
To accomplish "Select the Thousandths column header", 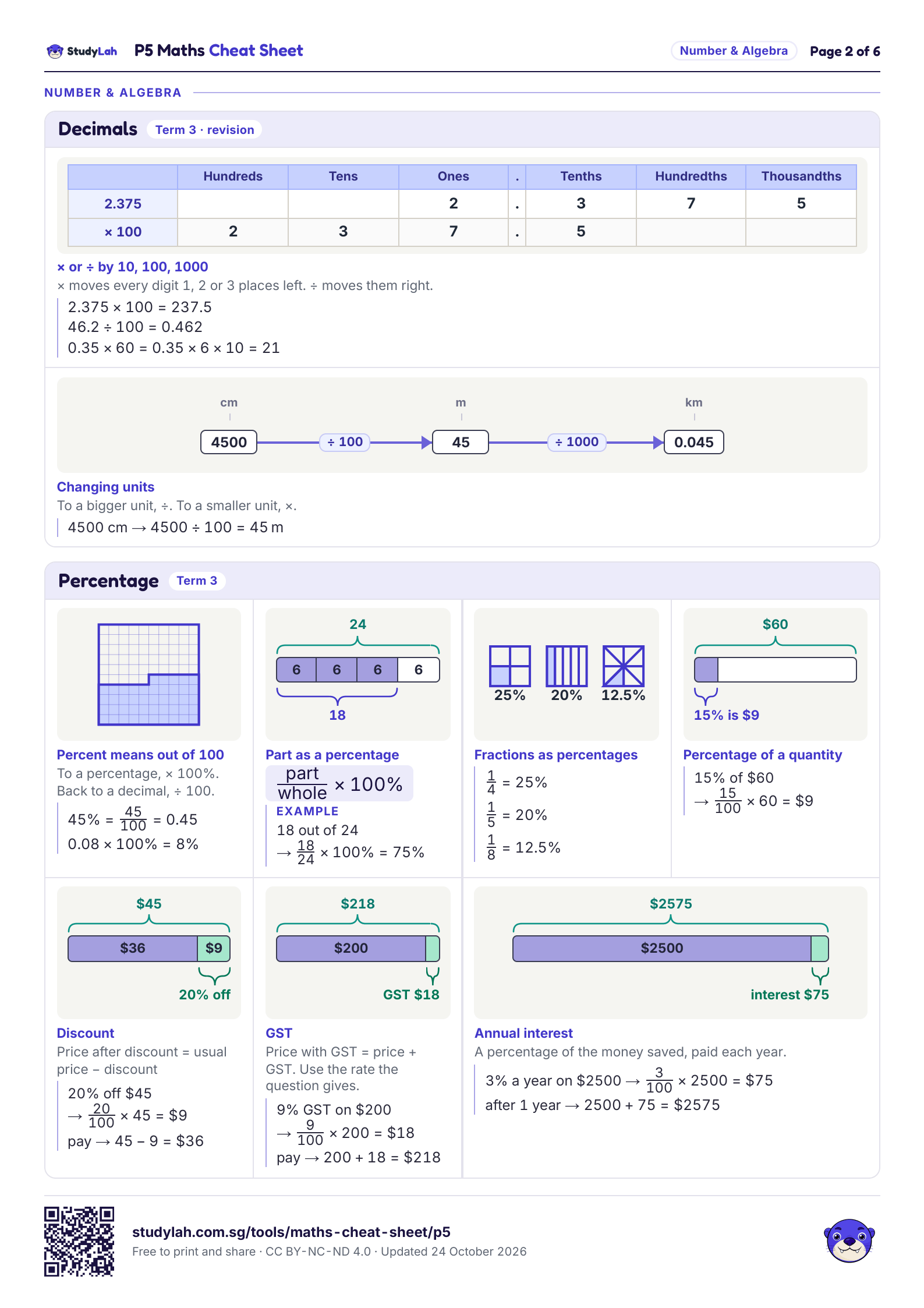I will pyautogui.click(x=801, y=176).
